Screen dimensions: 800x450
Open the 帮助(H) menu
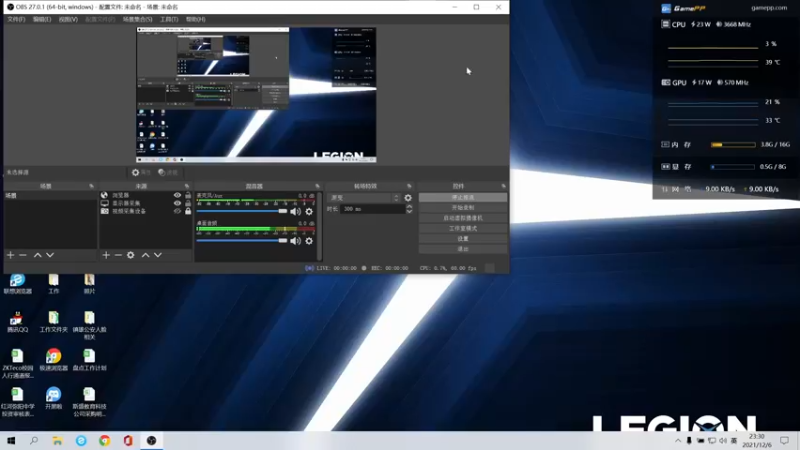click(195, 19)
